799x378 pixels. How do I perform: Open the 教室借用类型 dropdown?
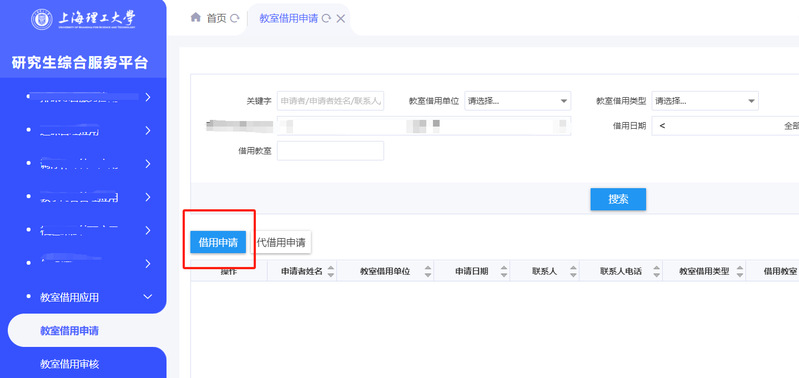click(705, 101)
